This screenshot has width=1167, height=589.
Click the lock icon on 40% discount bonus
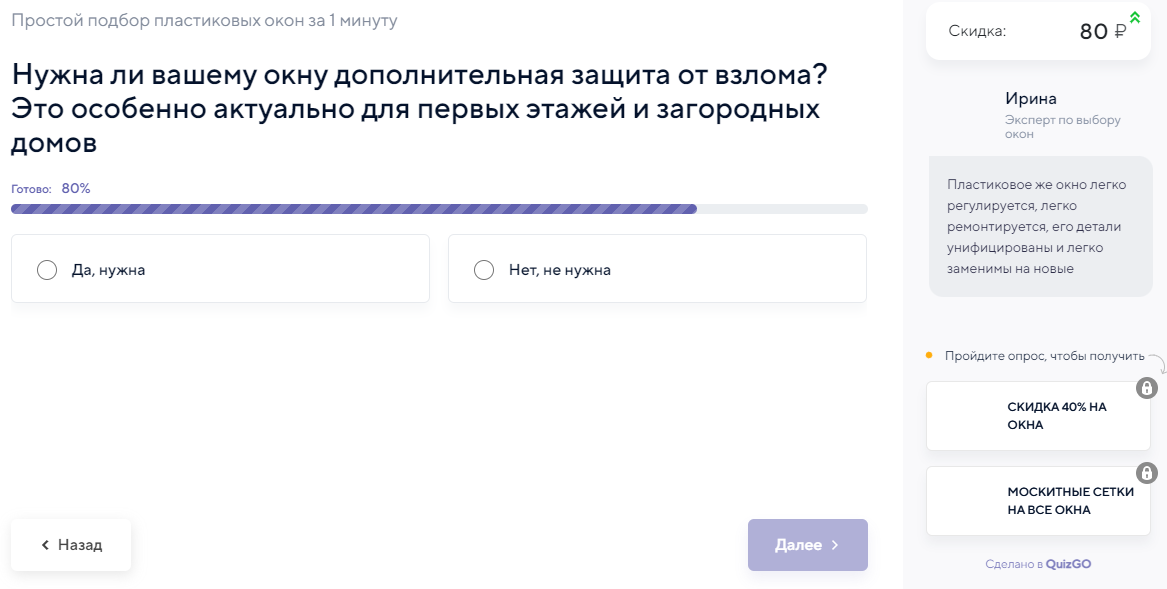pos(1147,388)
